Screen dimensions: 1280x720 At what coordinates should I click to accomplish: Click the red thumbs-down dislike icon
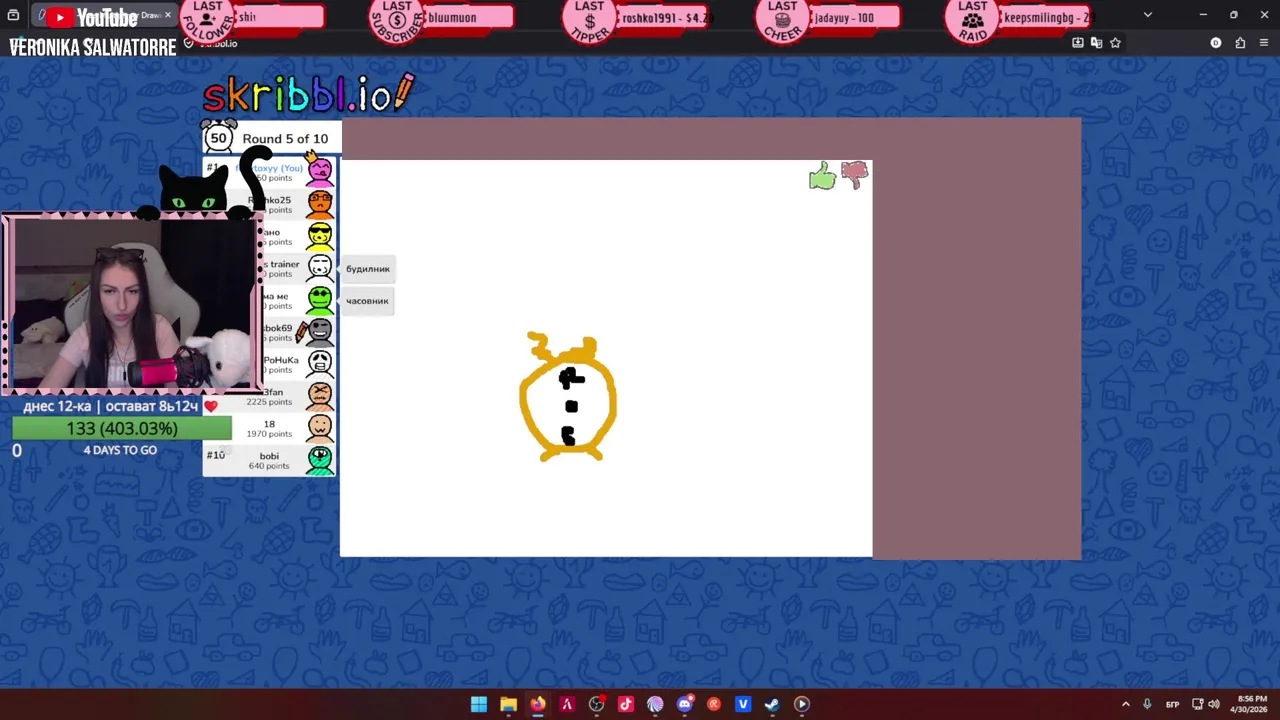[x=855, y=175]
